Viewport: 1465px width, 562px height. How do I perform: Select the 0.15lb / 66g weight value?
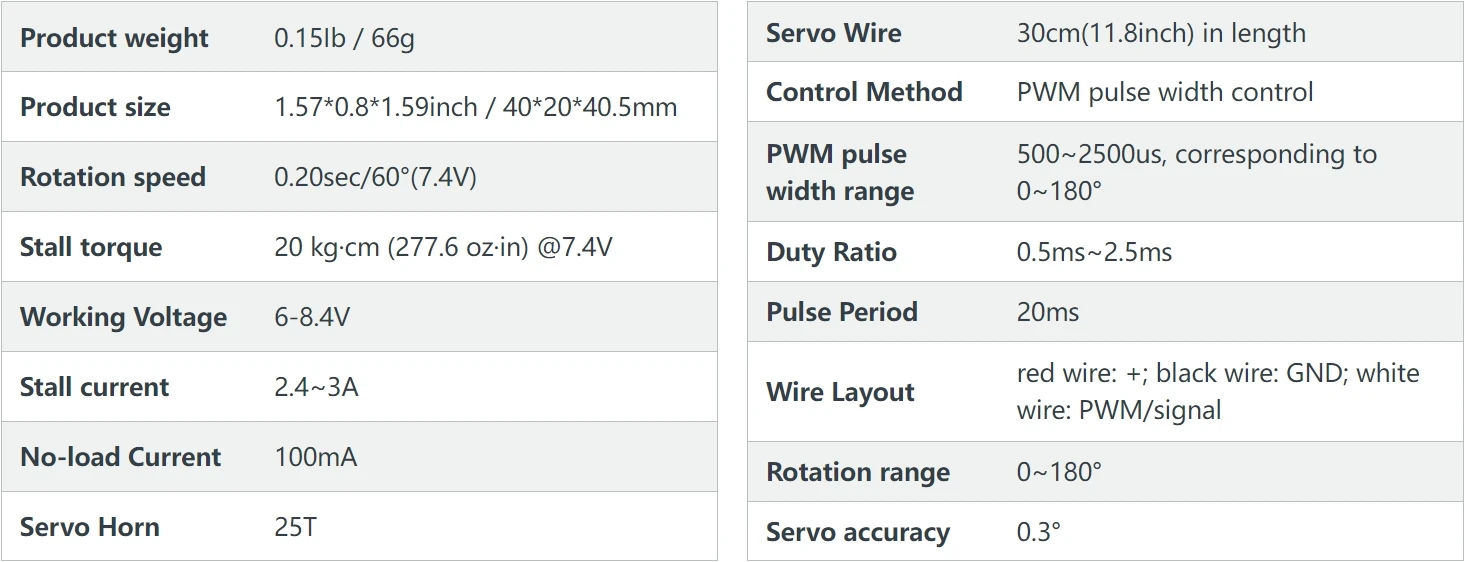click(x=344, y=38)
